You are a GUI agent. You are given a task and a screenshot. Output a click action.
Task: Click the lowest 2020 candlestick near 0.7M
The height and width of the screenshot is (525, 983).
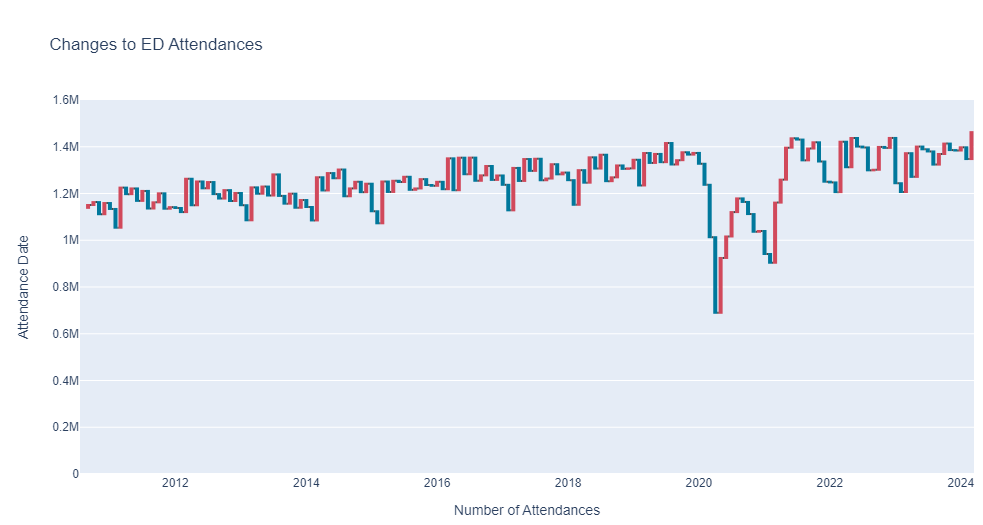point(715,275)
